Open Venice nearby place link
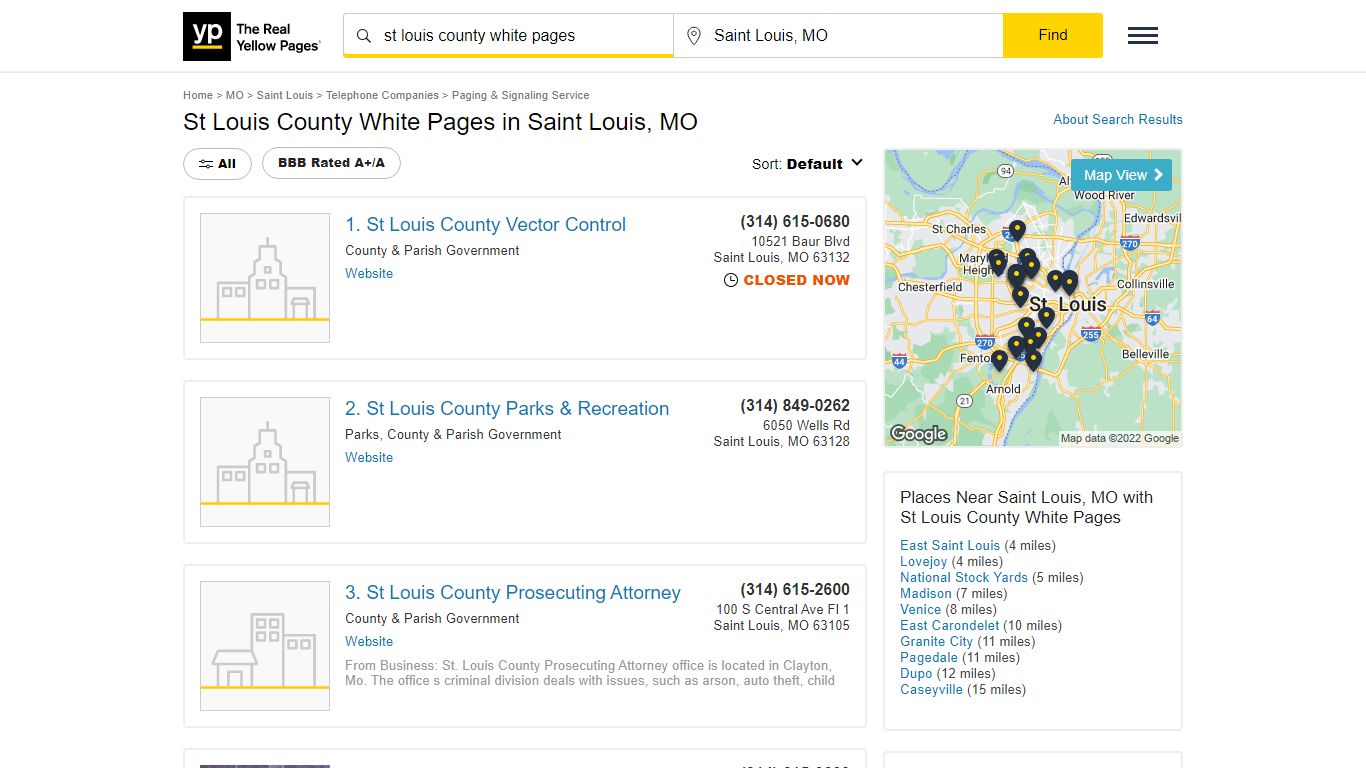This screenshot has height=768, width=1366. point(921,609)
